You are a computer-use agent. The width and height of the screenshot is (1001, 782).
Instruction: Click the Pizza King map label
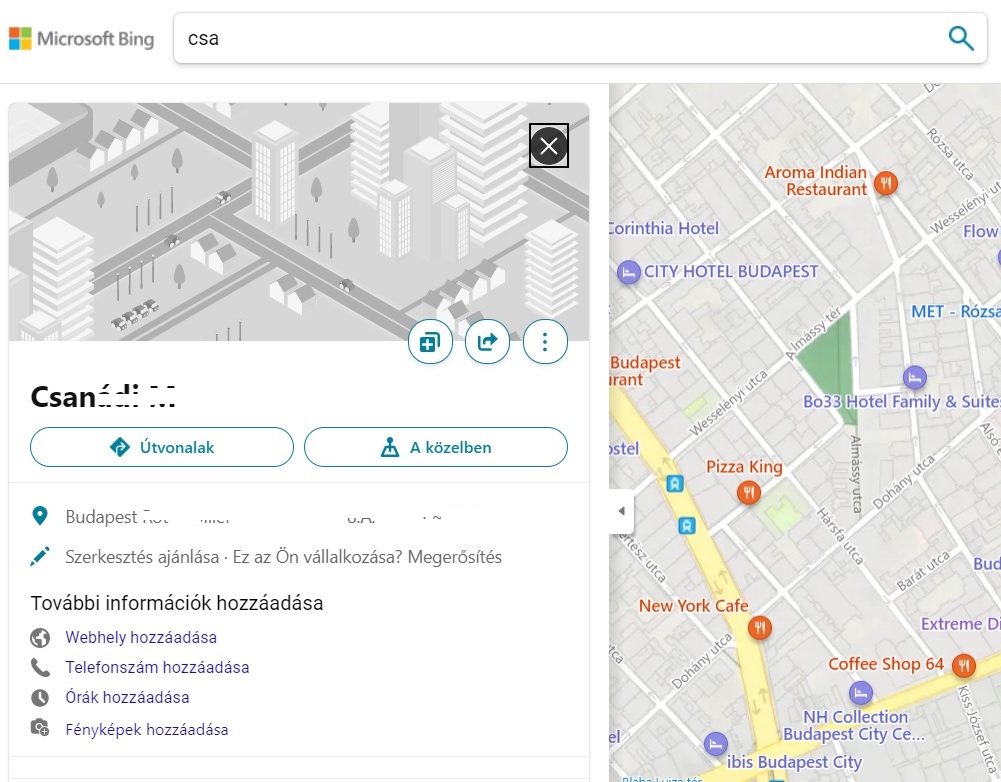coord(744,467)
